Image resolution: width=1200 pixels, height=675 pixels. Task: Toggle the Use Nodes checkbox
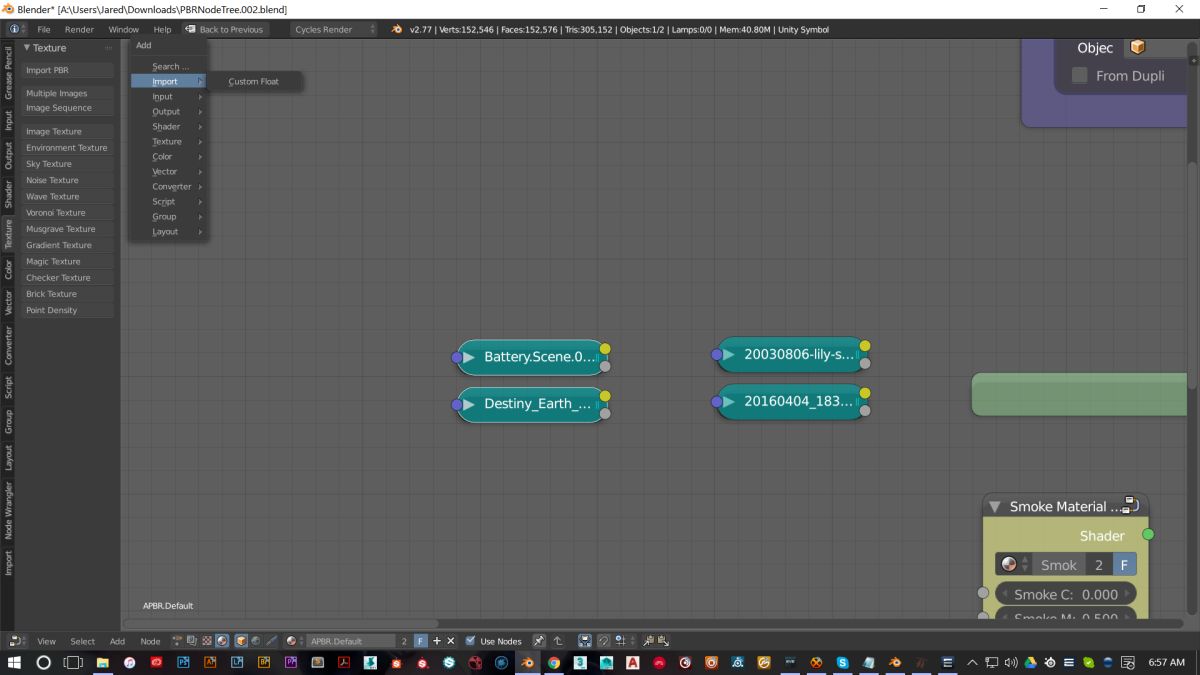[470, 641]
